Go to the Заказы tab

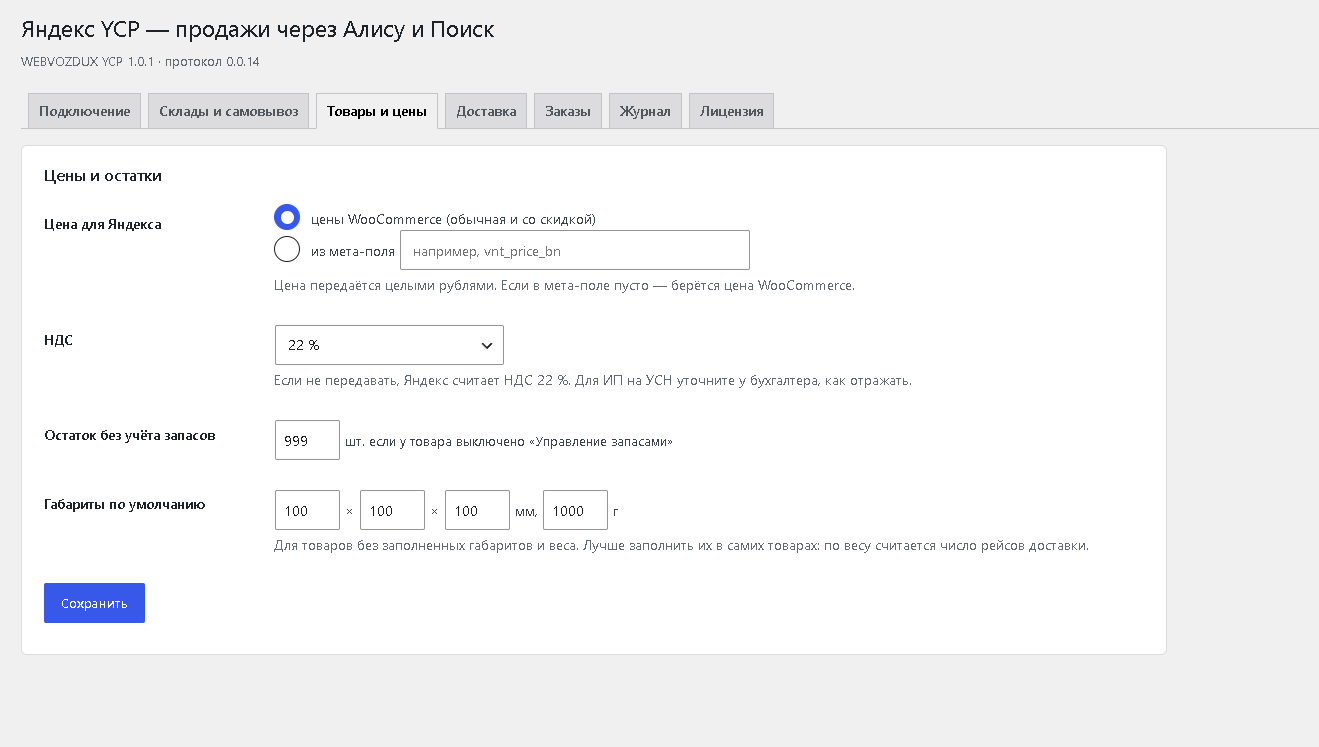pyautogui.click(x=568, y=111)
